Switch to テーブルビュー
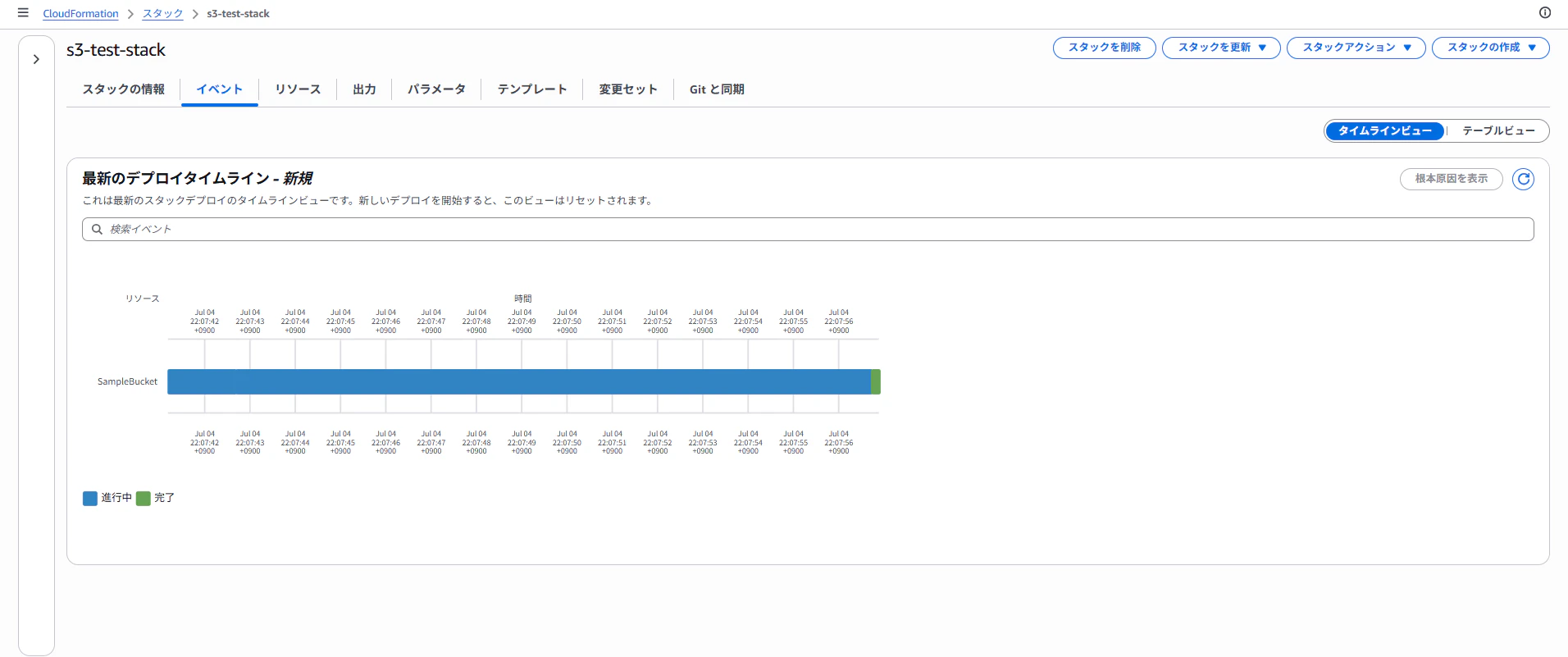Screen dimensions: 1568x657 (1498, 131)
